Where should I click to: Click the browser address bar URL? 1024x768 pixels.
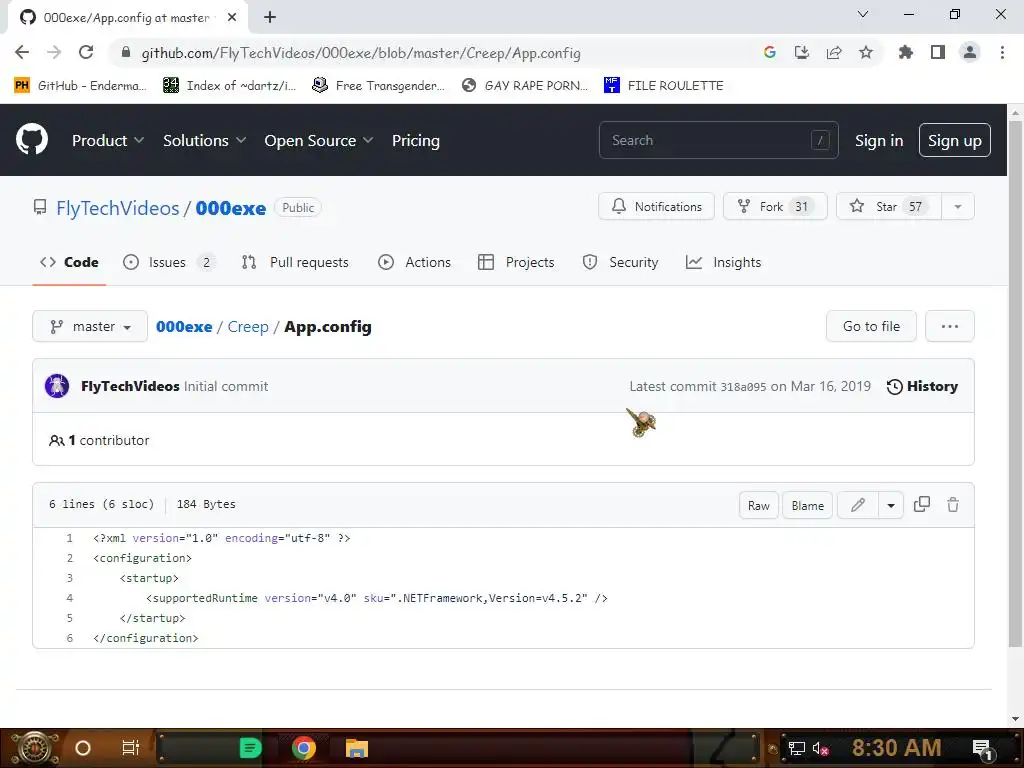click(360, 53)
